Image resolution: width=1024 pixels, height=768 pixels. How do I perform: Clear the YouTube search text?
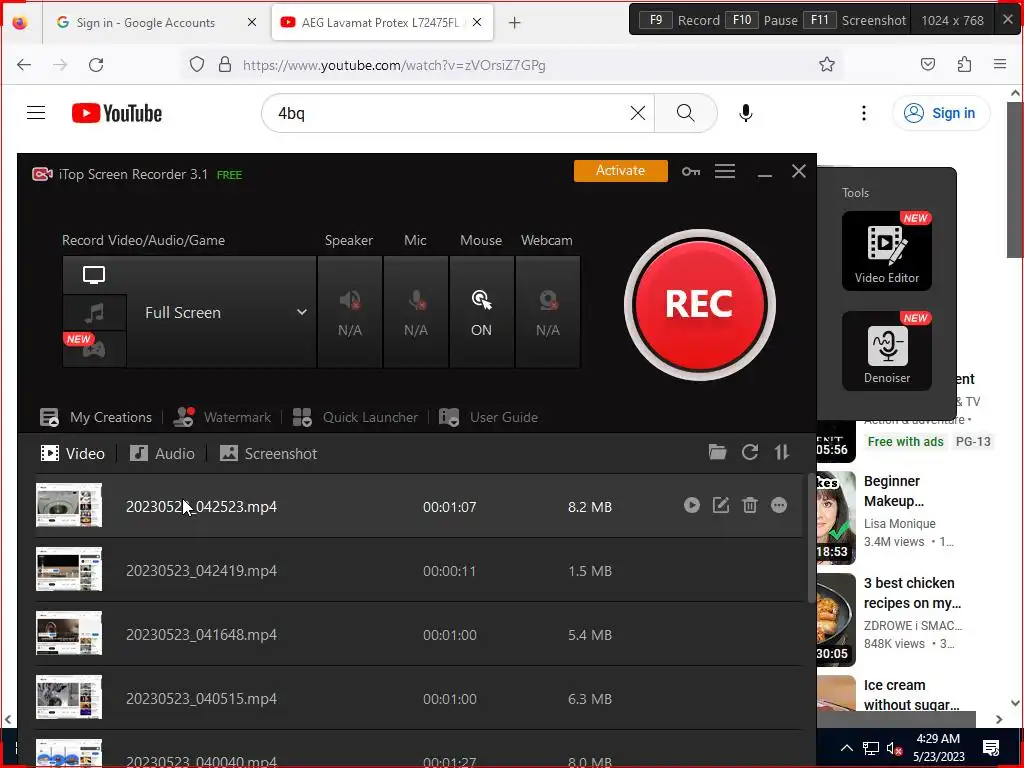[638, 113]
